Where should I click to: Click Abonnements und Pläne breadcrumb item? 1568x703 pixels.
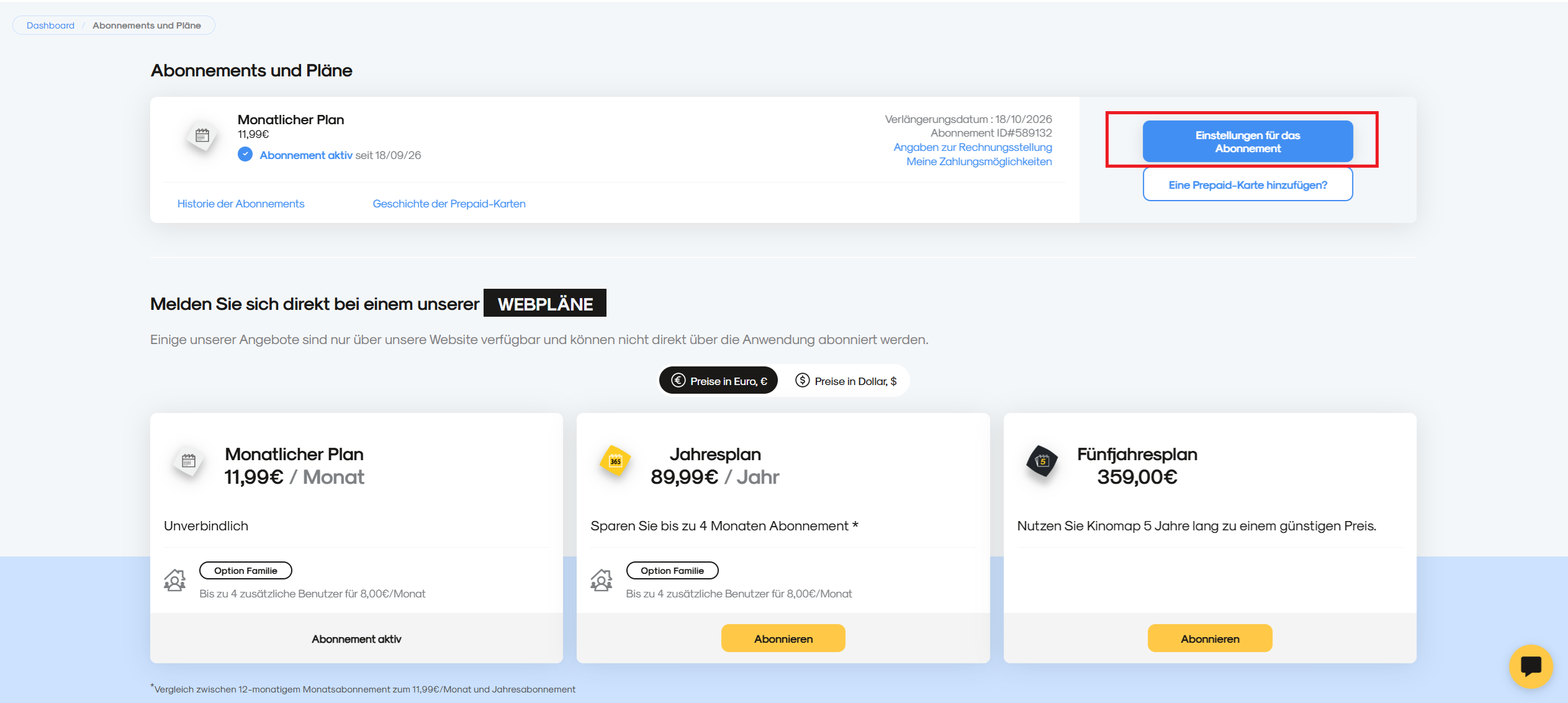[146, 25]
